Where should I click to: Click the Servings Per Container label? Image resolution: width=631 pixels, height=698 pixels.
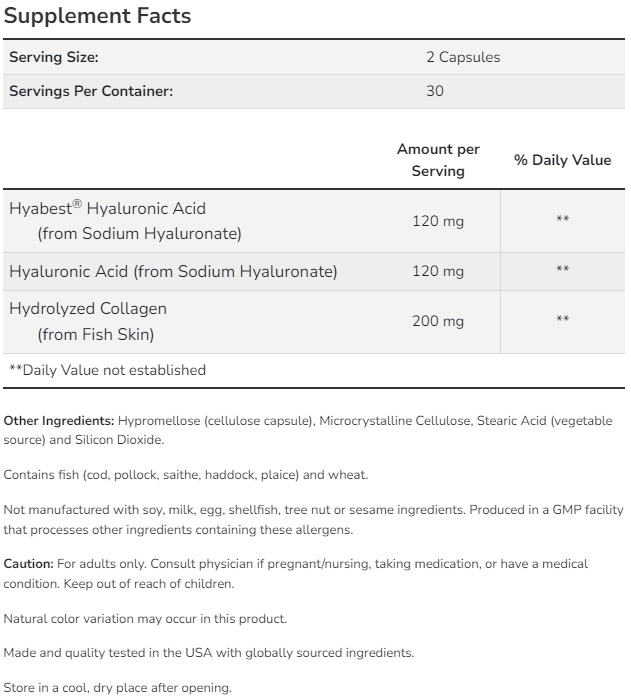pos(91,91)
